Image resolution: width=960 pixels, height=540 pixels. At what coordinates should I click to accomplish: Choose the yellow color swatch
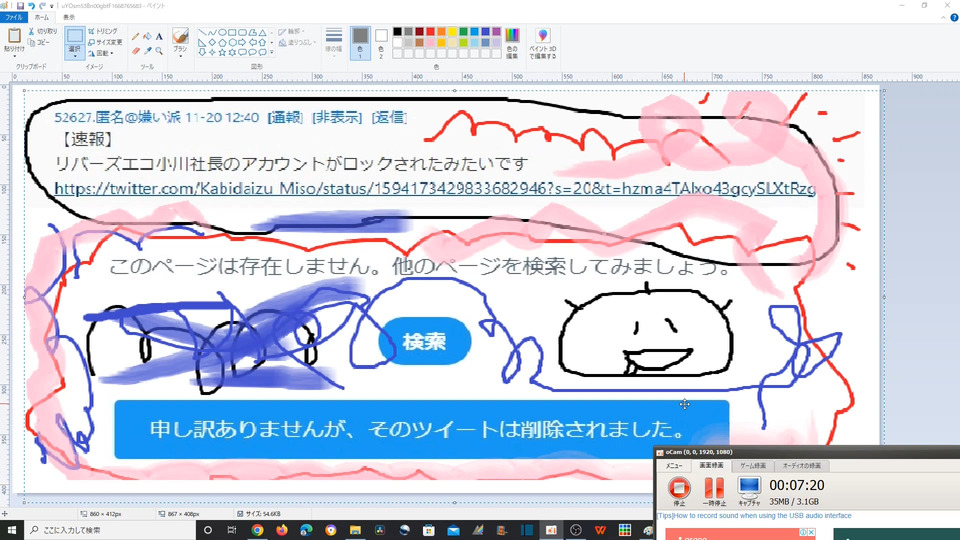[452, 32]
